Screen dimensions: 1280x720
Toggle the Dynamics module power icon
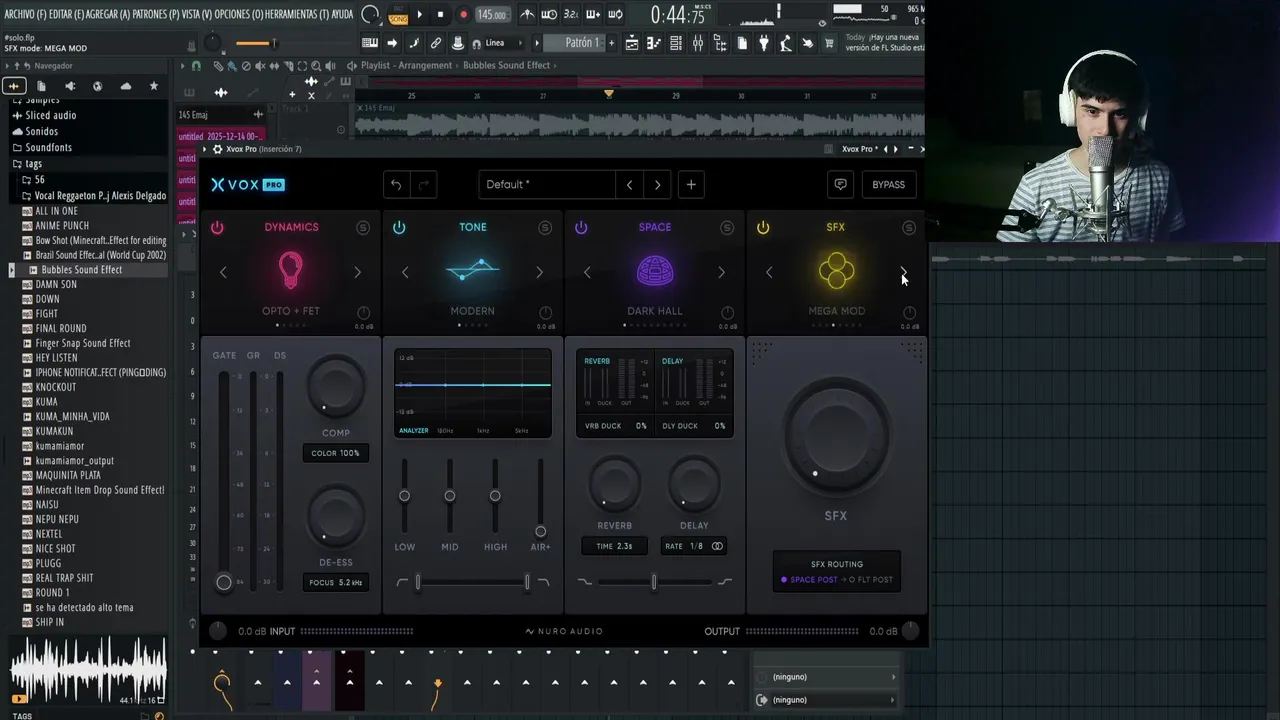click(x=217, y=228)
